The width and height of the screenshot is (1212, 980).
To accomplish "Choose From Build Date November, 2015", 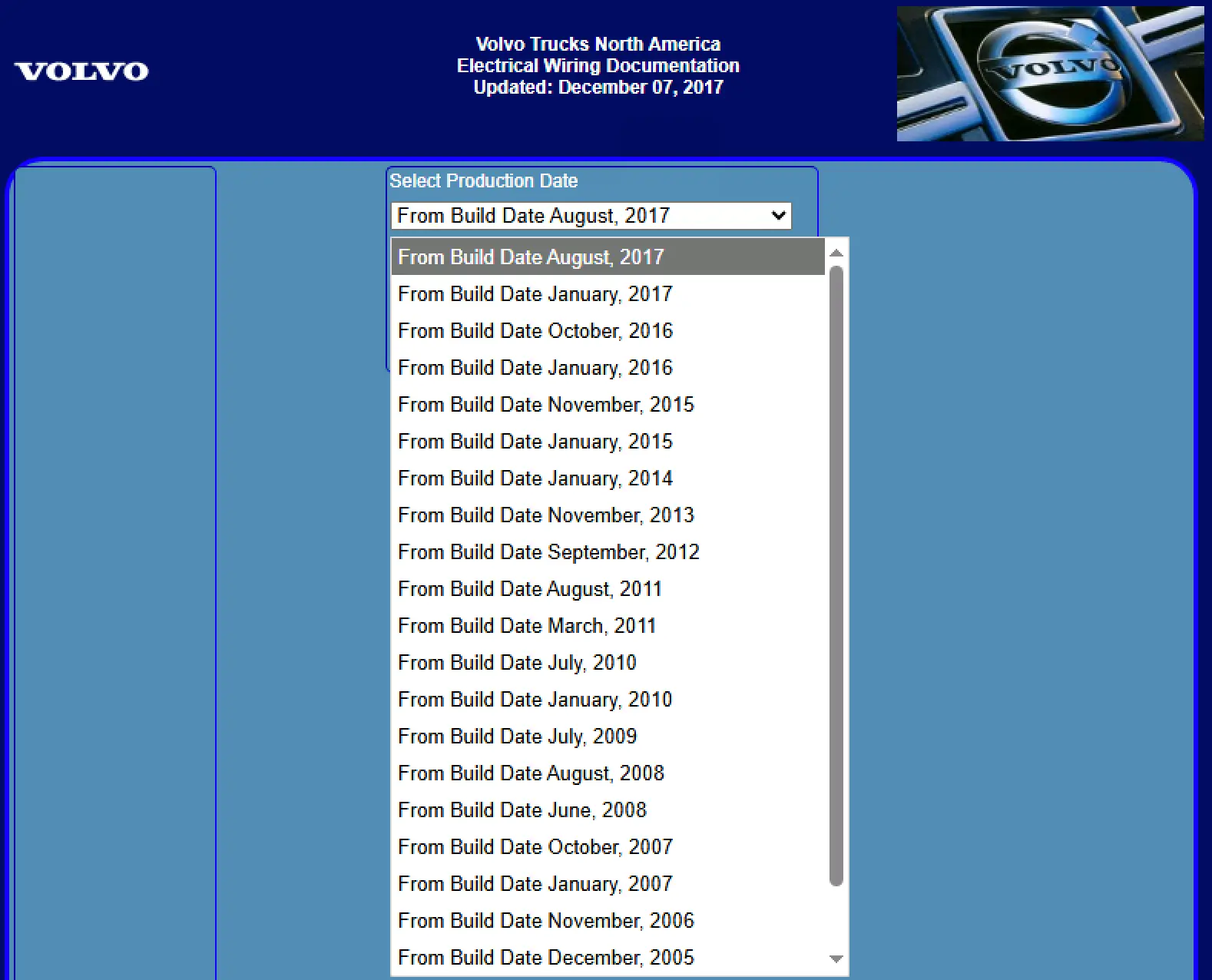I will pyautogui.click(x=608, y=404).
